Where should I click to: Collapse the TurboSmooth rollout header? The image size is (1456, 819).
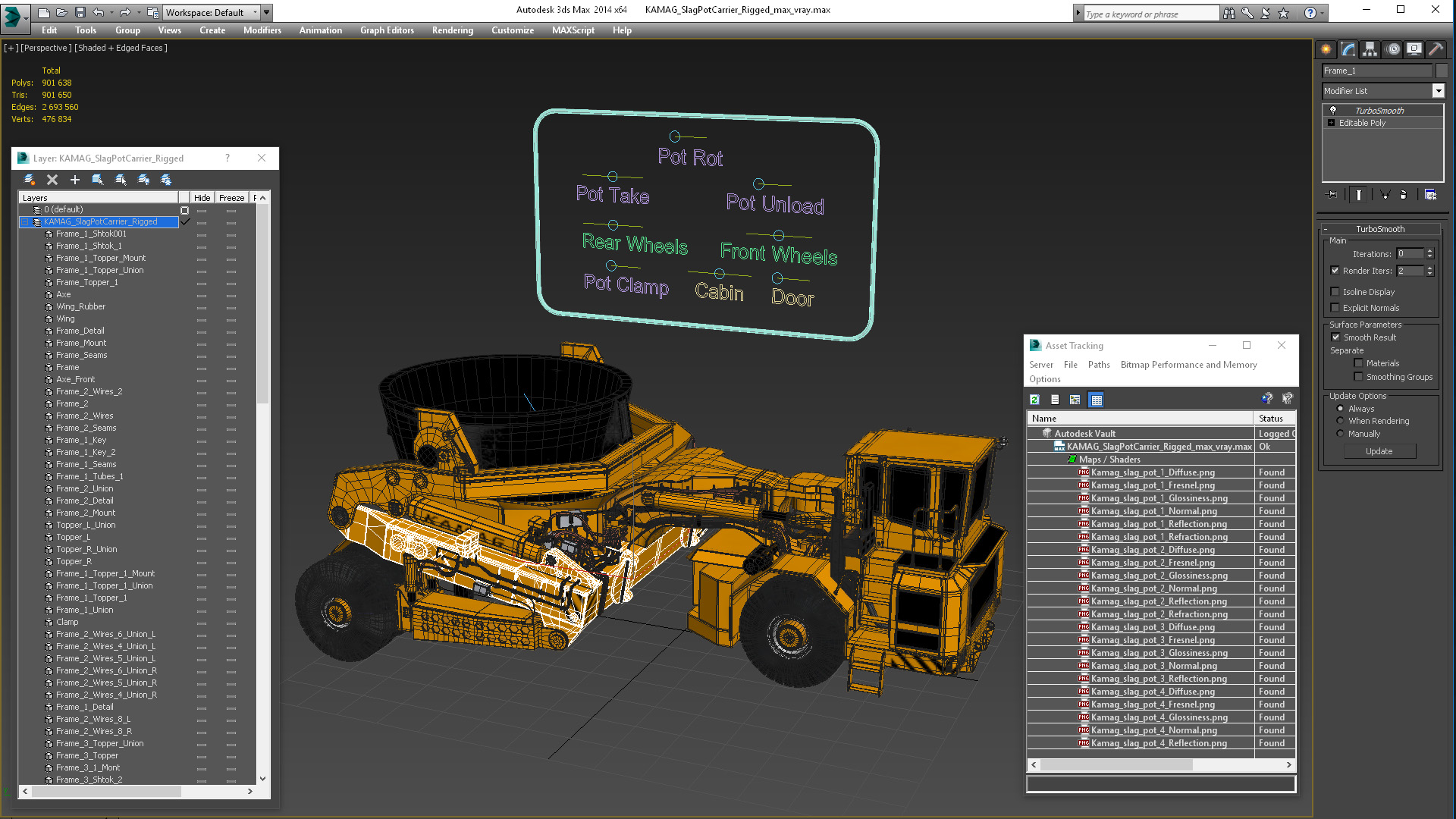tap(1380, 229)
